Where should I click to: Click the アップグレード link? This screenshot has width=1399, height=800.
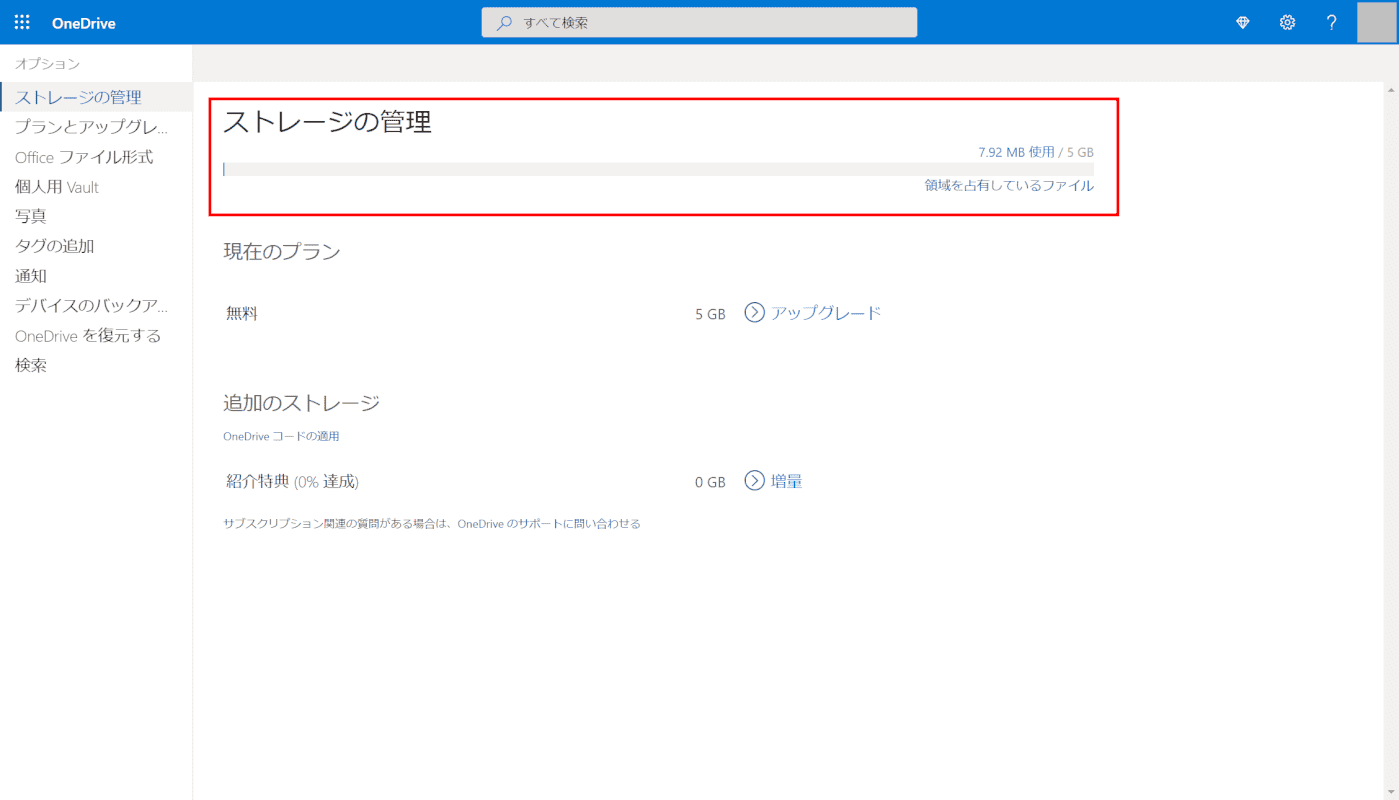coord(826,313)
